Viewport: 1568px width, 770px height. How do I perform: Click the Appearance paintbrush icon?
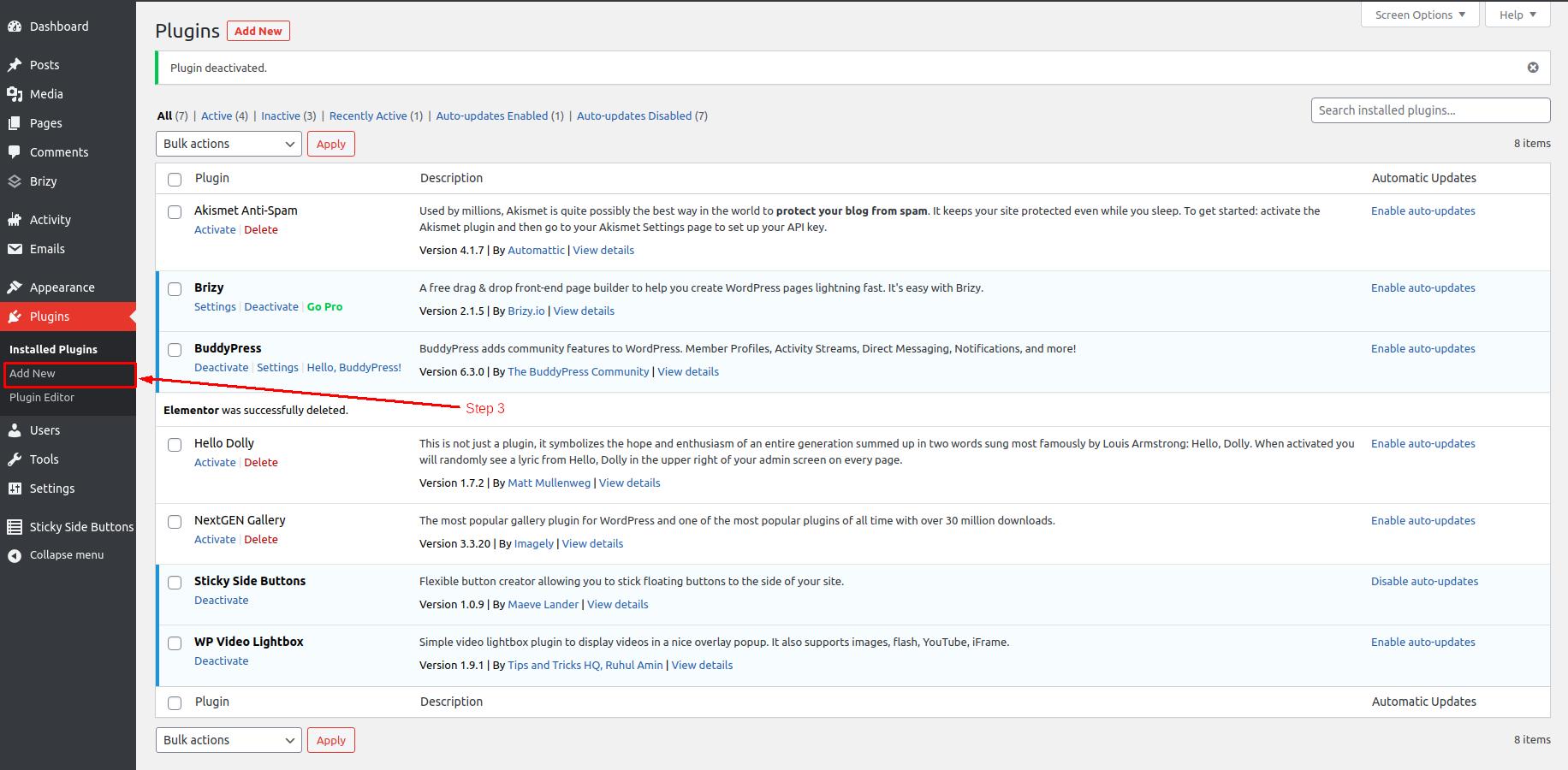pyautogui.click(x=15, y=287)
